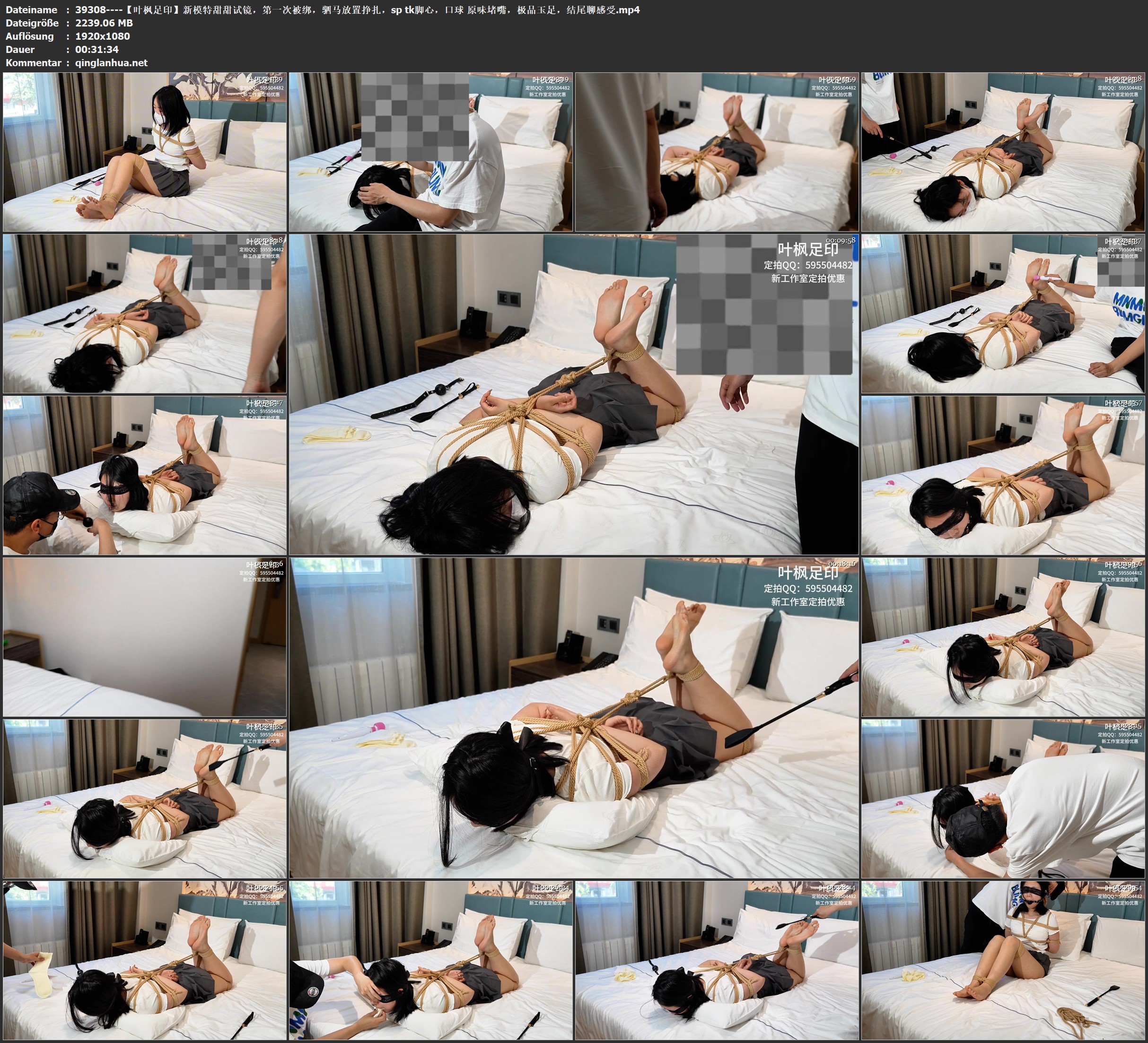1148x1043 pixels.
Task: Click the Auflösung value 1920x1080
Action: pos(103,36)
